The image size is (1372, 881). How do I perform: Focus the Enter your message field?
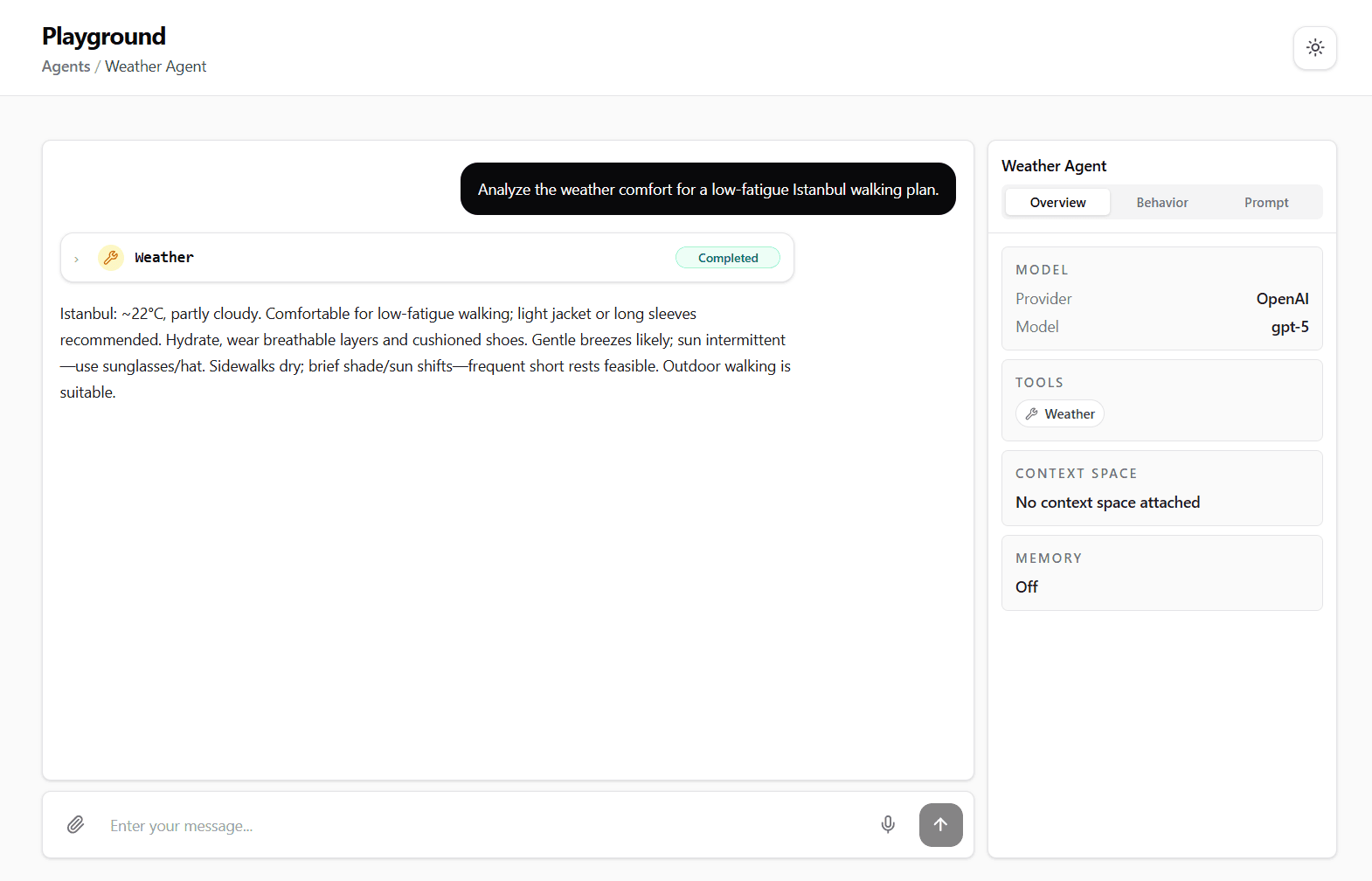[x=485, y=825]
